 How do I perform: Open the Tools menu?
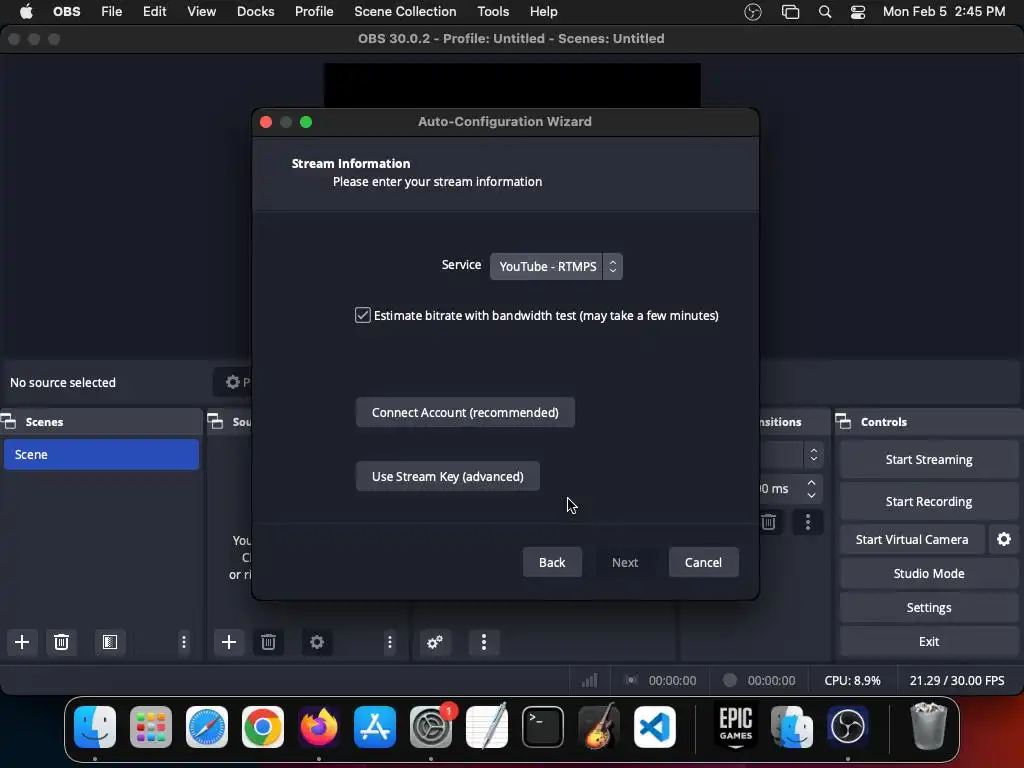click(x=493, y=12)
